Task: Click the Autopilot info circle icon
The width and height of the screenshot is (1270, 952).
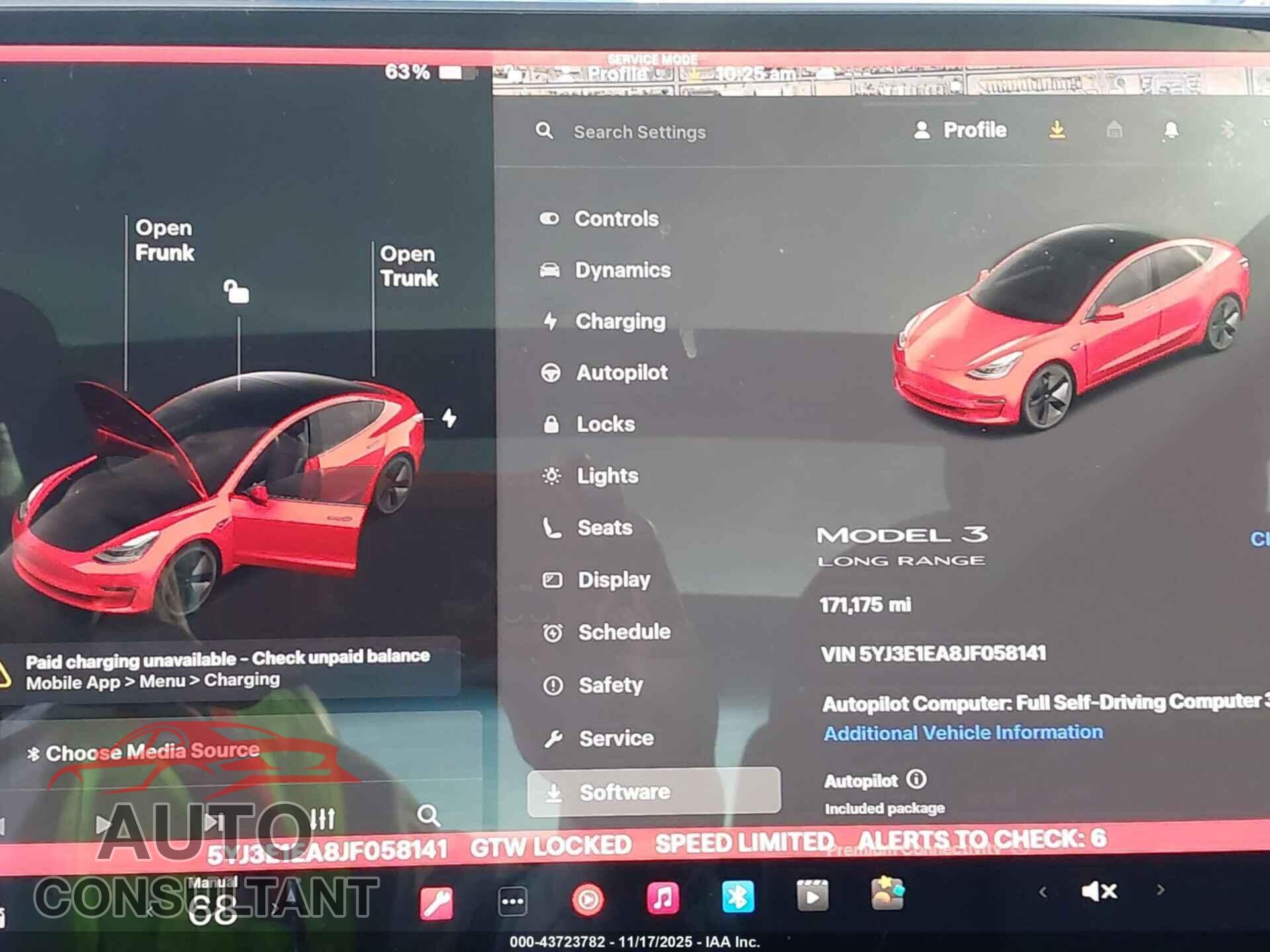Action: point(916,779)
